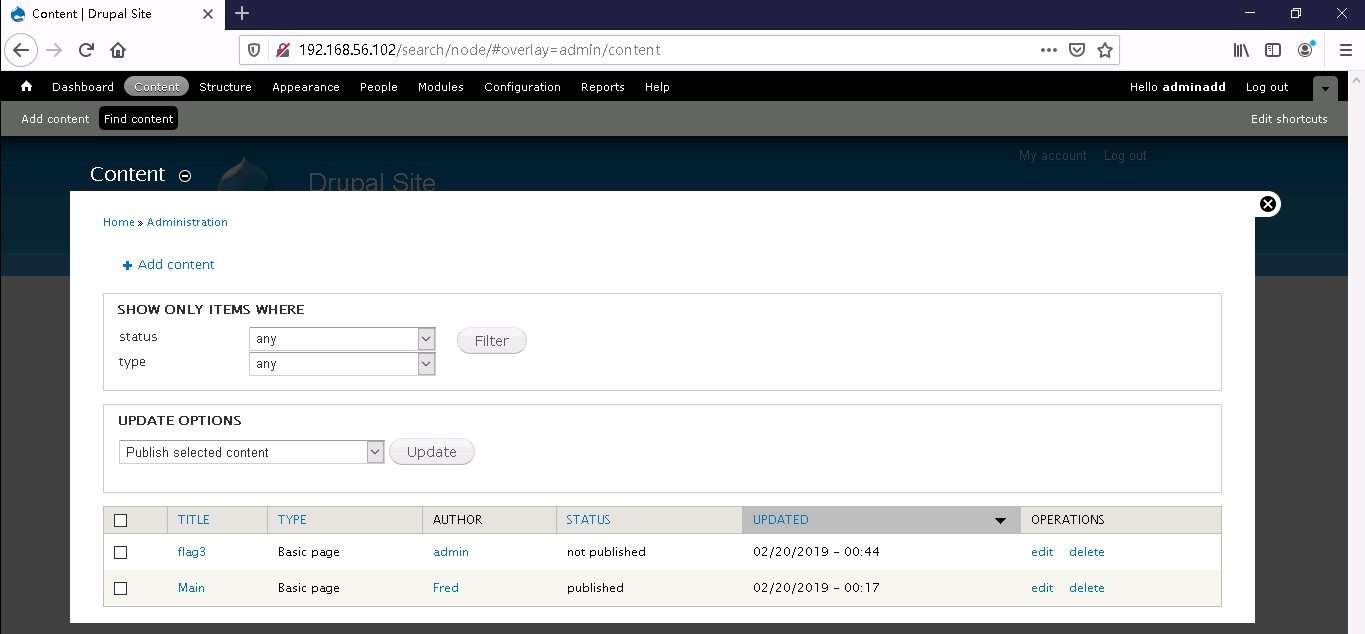This screenshot has width=1365, height=634.
Task: Check the box for flag3 row
Action: (x=121, y=552)
